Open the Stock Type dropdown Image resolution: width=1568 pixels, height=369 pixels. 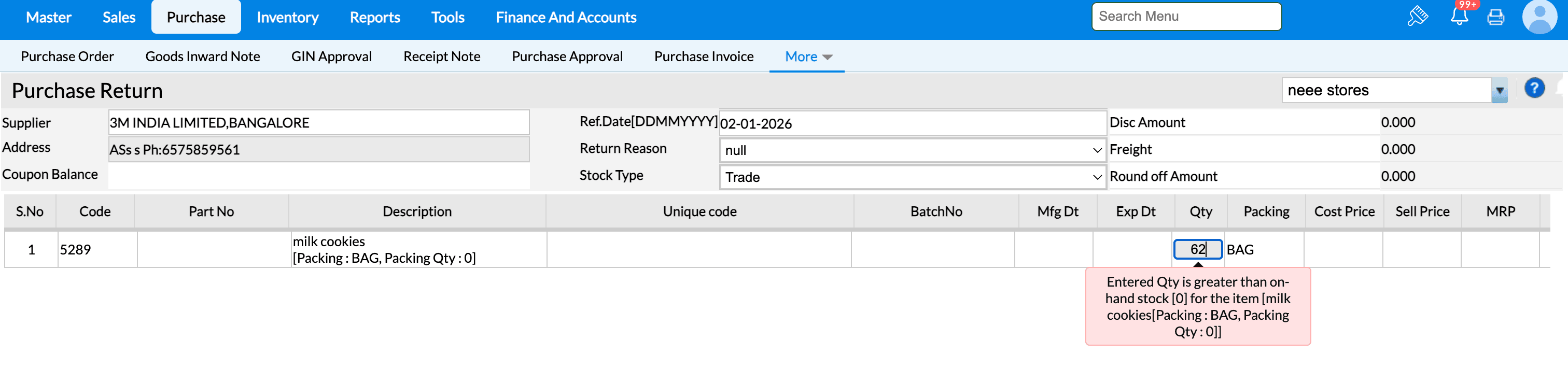click(912, 177)
